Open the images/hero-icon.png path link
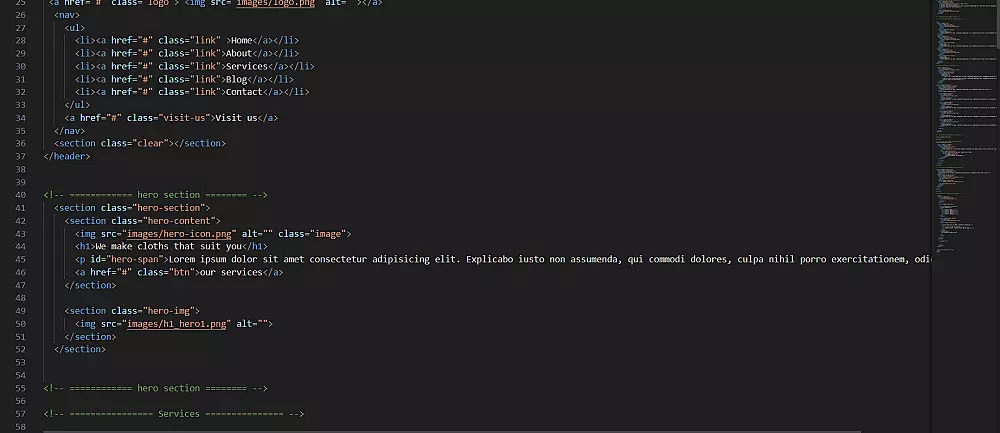Viewport: 1000px width, 433px height. tap(182, 234)
